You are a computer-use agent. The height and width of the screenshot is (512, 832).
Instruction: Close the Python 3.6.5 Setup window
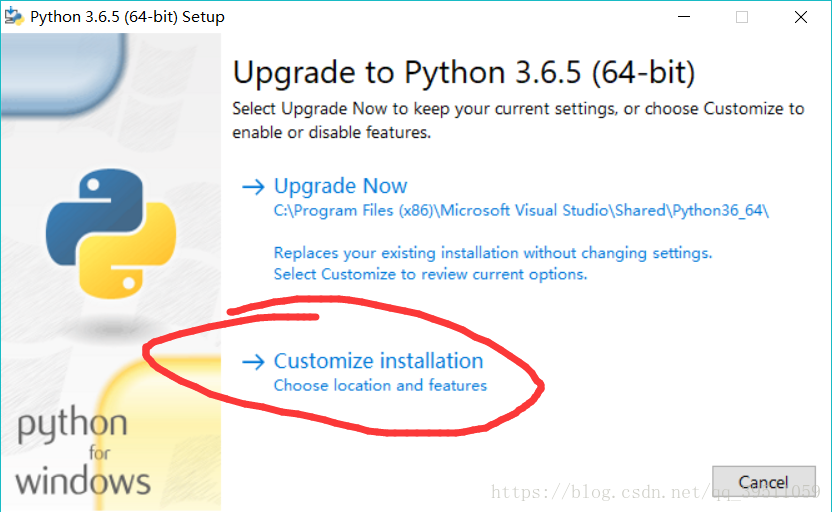coord(801,17)
